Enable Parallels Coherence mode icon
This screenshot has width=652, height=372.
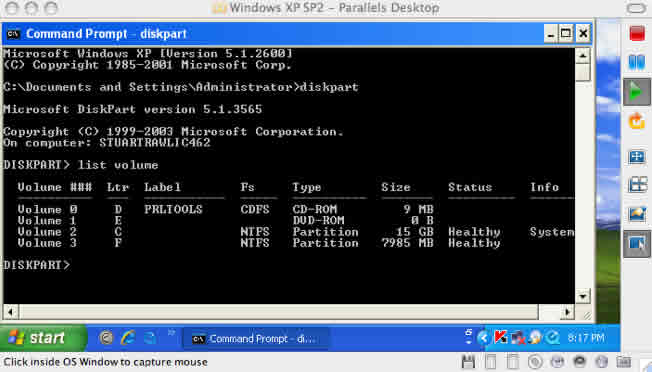(x=637, y=185)
